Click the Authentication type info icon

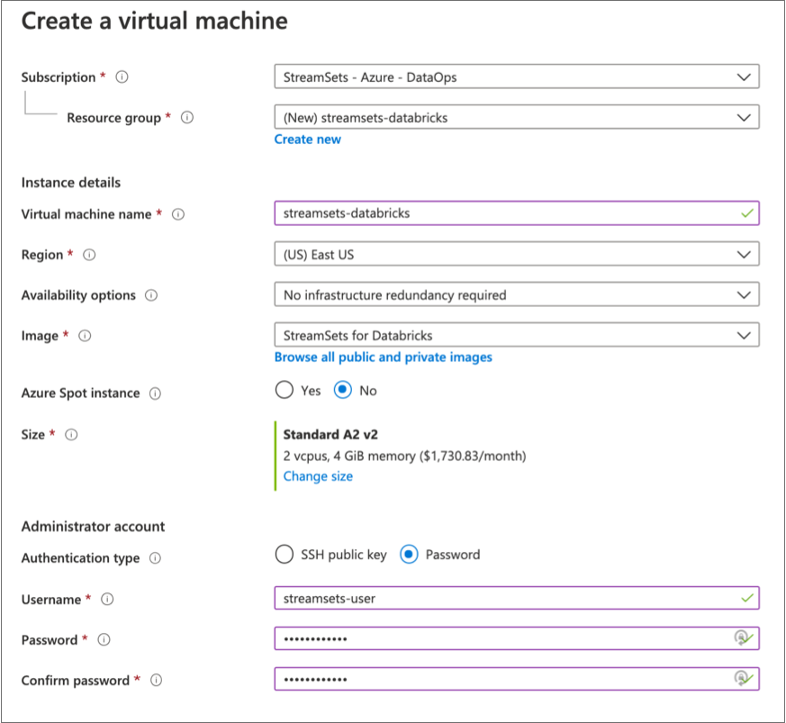[155, 559]
